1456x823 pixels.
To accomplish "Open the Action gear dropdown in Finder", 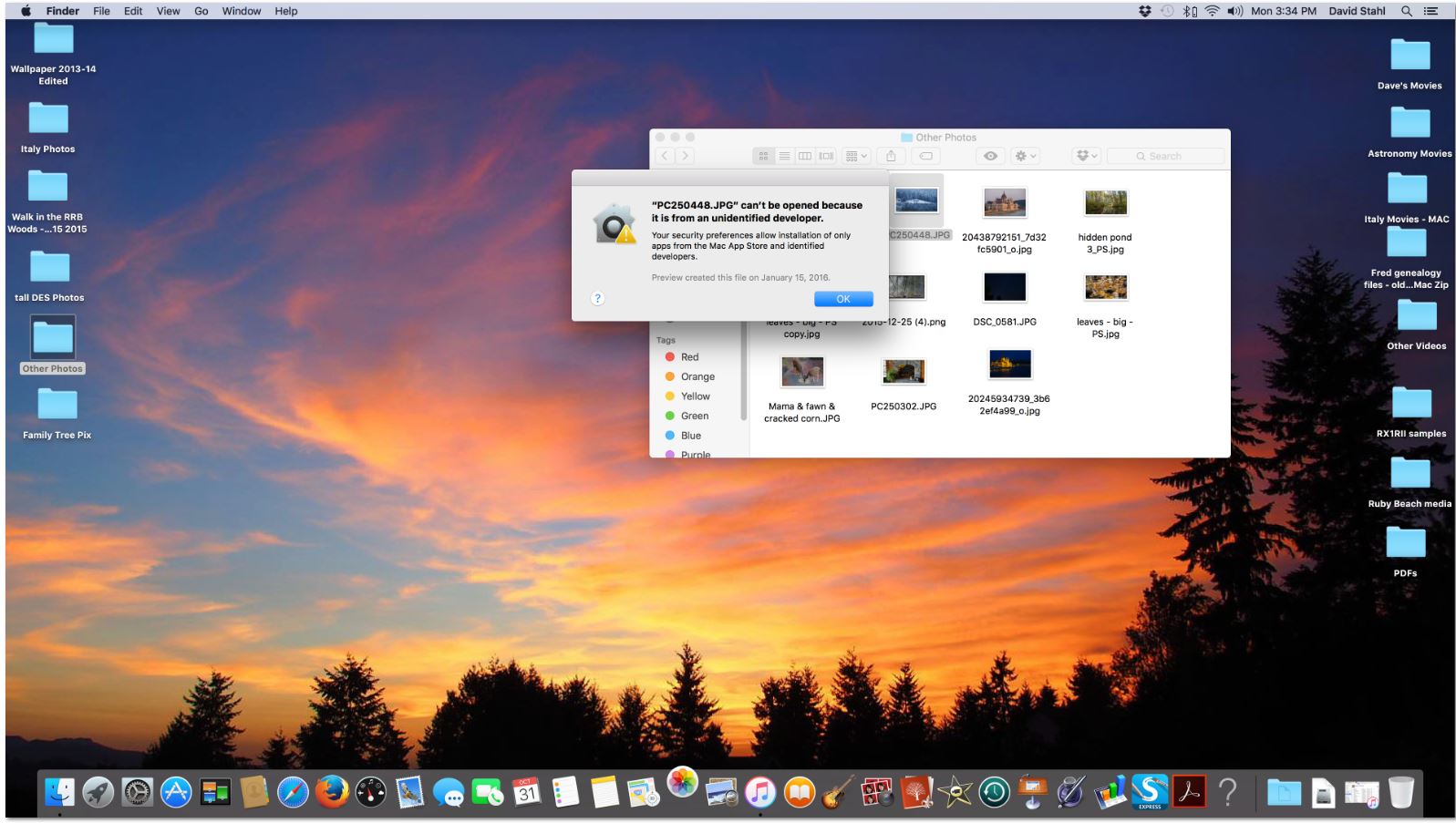I will click(x=1026, y=156).
